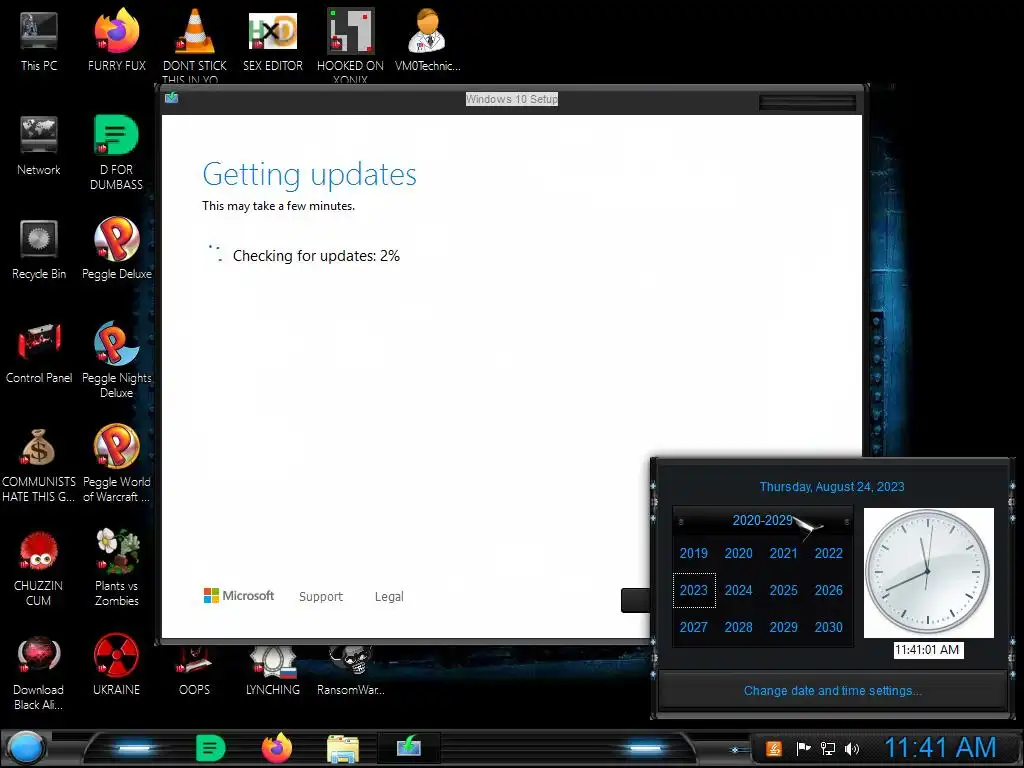Image resolution: width=1024 pixels, height=768 pixels.
Task: Click the orange system tray icon
Action: click(x=773, y=748)
